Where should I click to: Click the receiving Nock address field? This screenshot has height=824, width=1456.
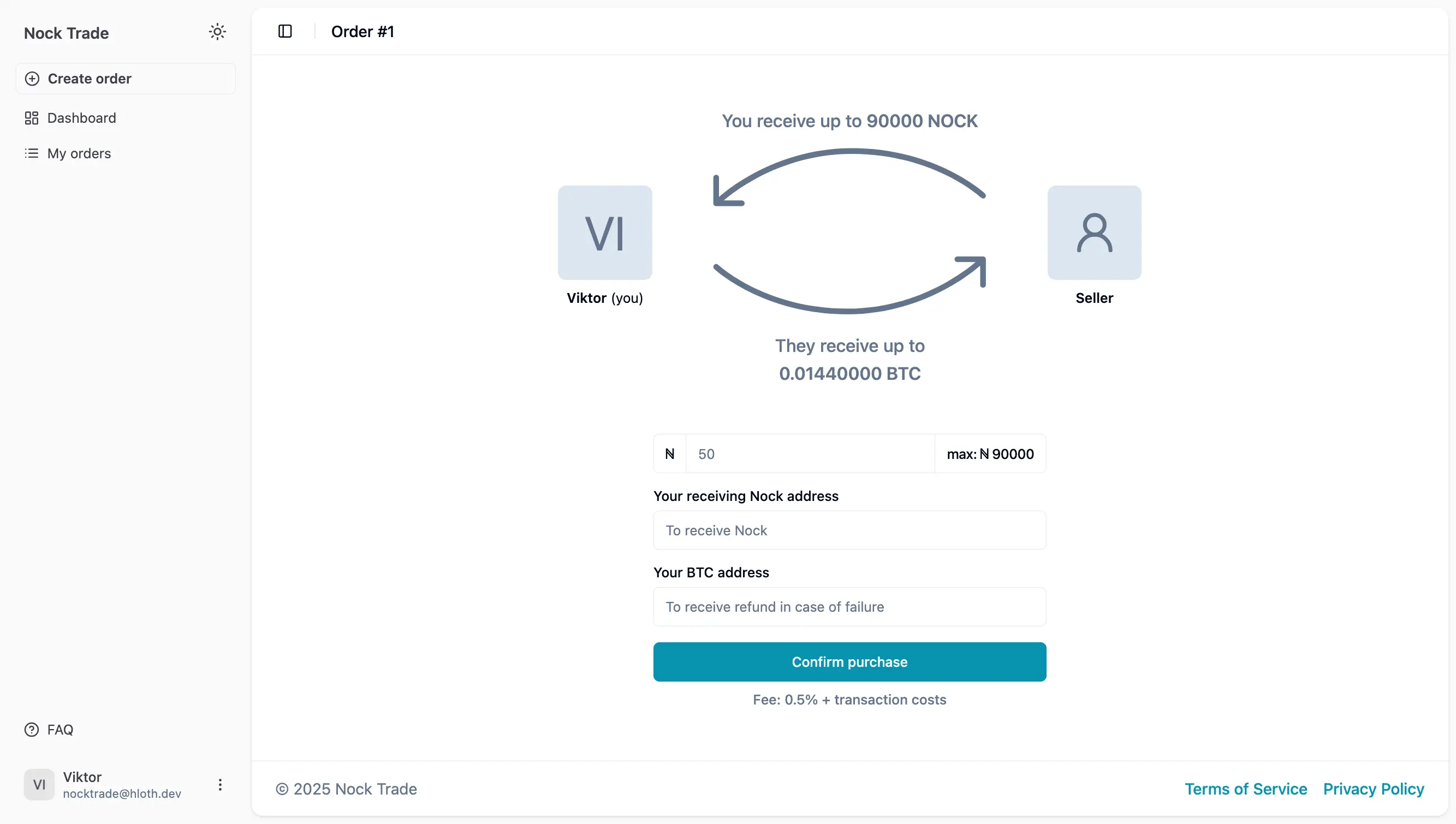pyautogui.click(x=849, y=530)
